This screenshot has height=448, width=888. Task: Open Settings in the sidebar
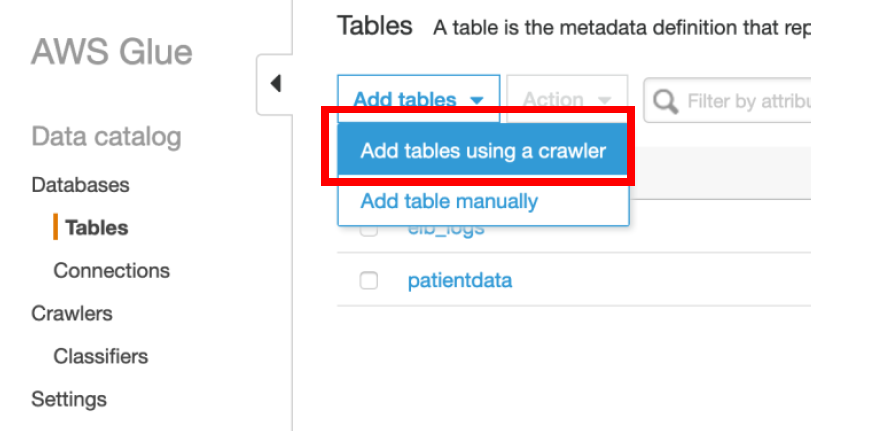pyautogui.click(x=69, y=399)
